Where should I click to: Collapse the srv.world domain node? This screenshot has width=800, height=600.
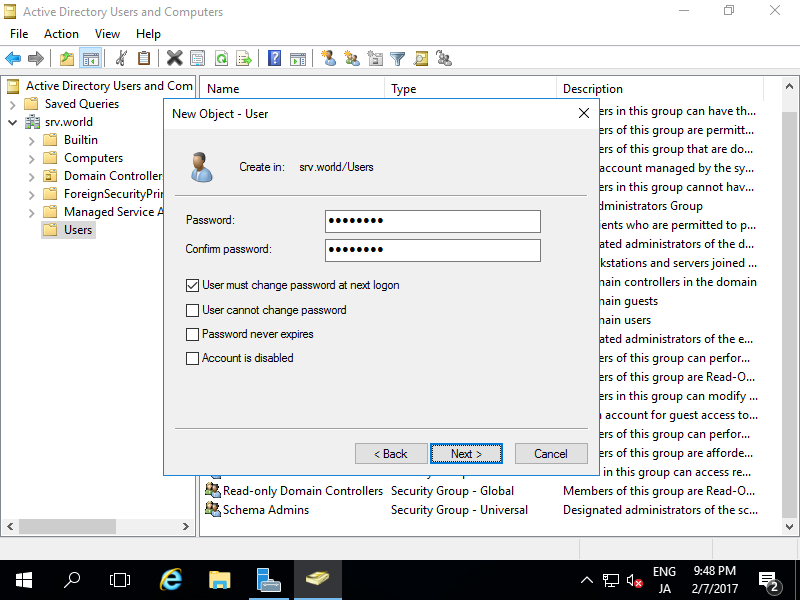pyautogui.click(x=13, y=122)
